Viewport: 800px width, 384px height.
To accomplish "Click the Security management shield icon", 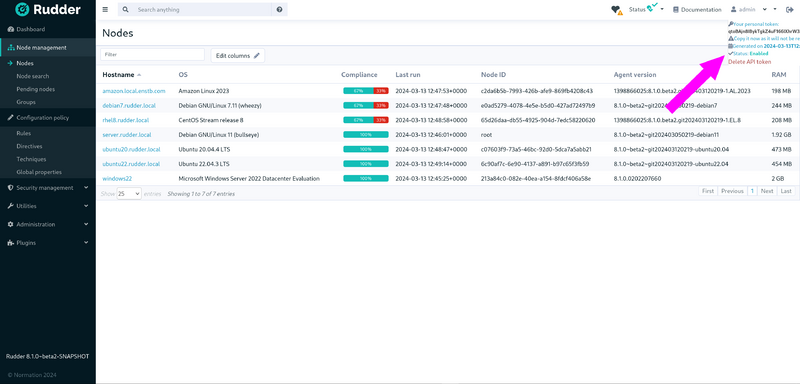I will pyautogui.click(x=11, y=188).
